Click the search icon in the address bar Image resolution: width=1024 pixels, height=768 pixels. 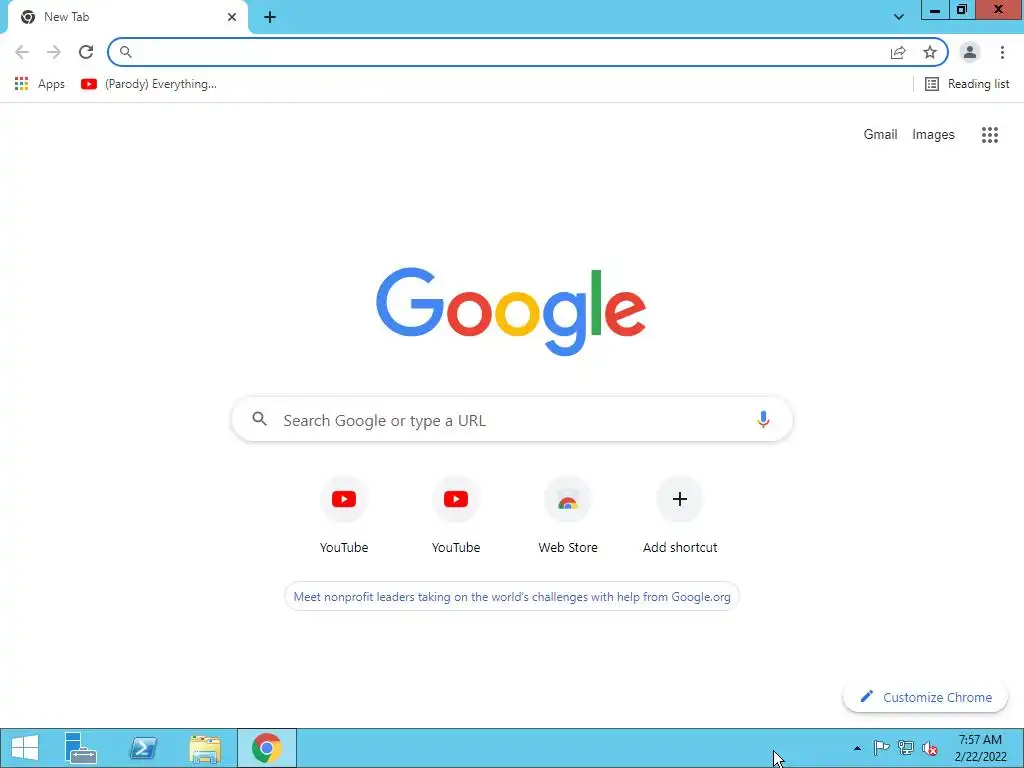tap(125, 52)
